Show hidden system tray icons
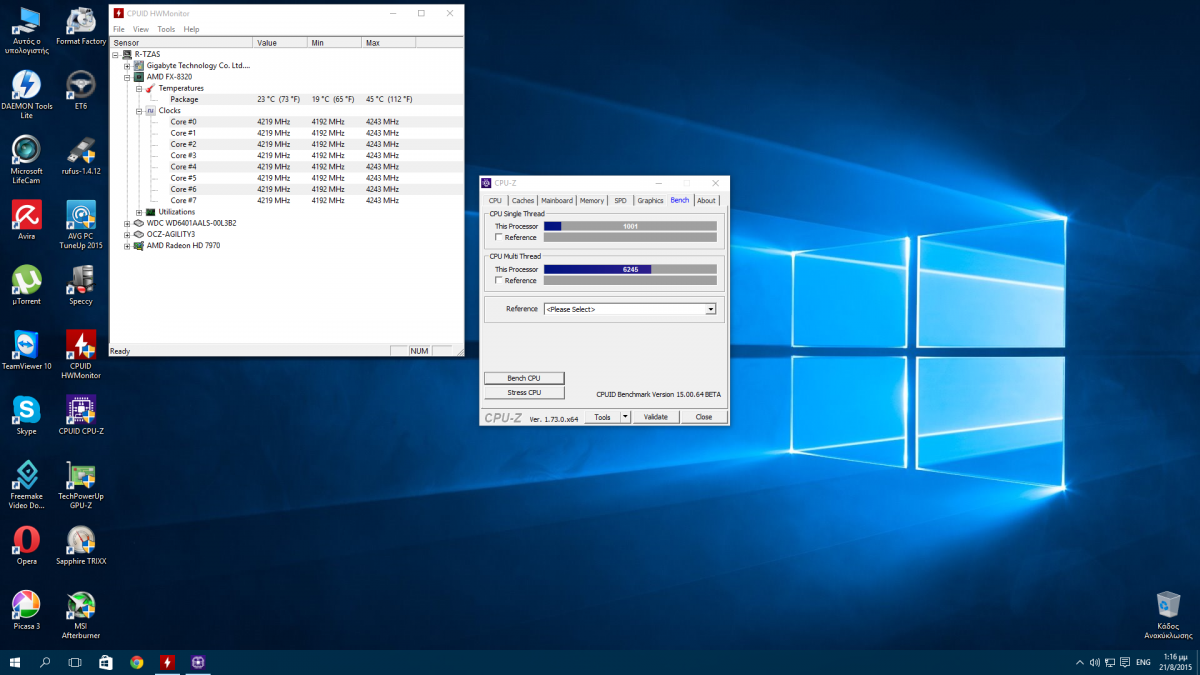 (1080, 662)
